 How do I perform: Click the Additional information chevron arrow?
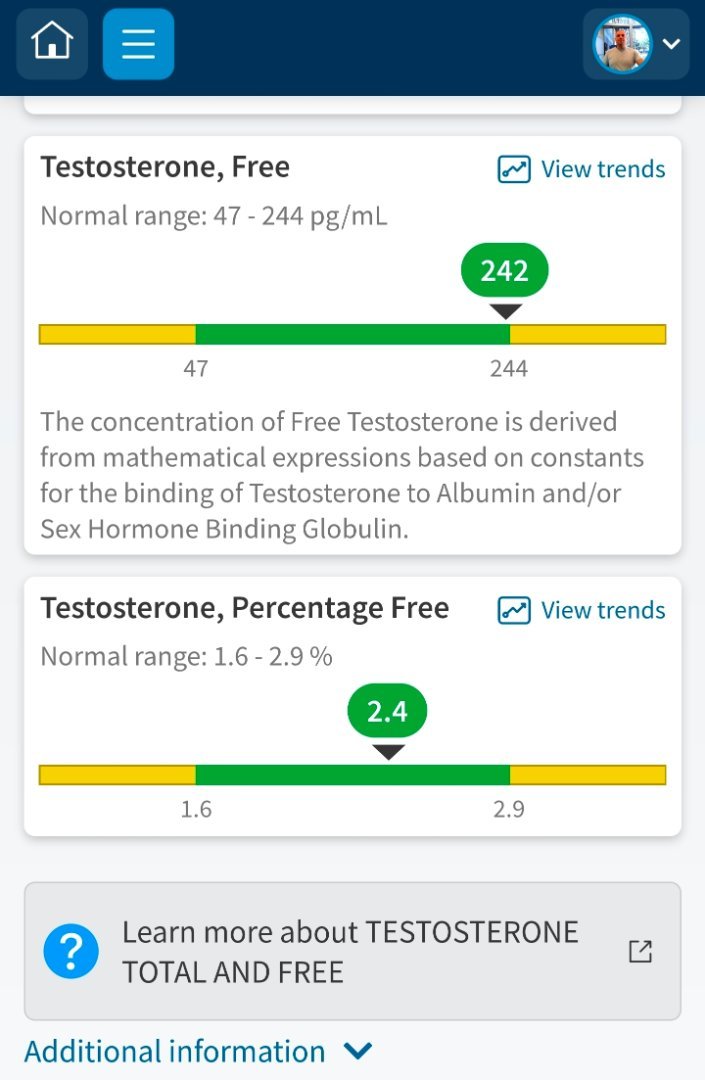click(x=357, y=1051)
